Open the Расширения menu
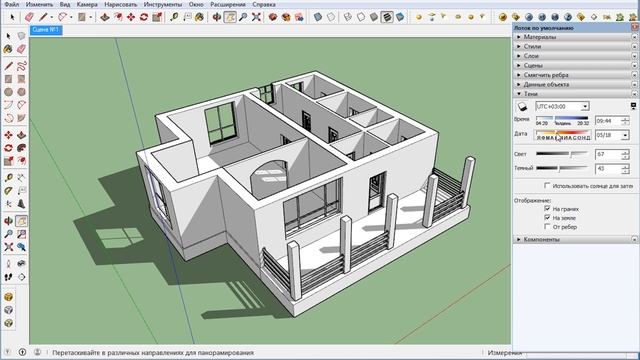The width and height of the screenshot is (640, 360). (x=228, y=4)
